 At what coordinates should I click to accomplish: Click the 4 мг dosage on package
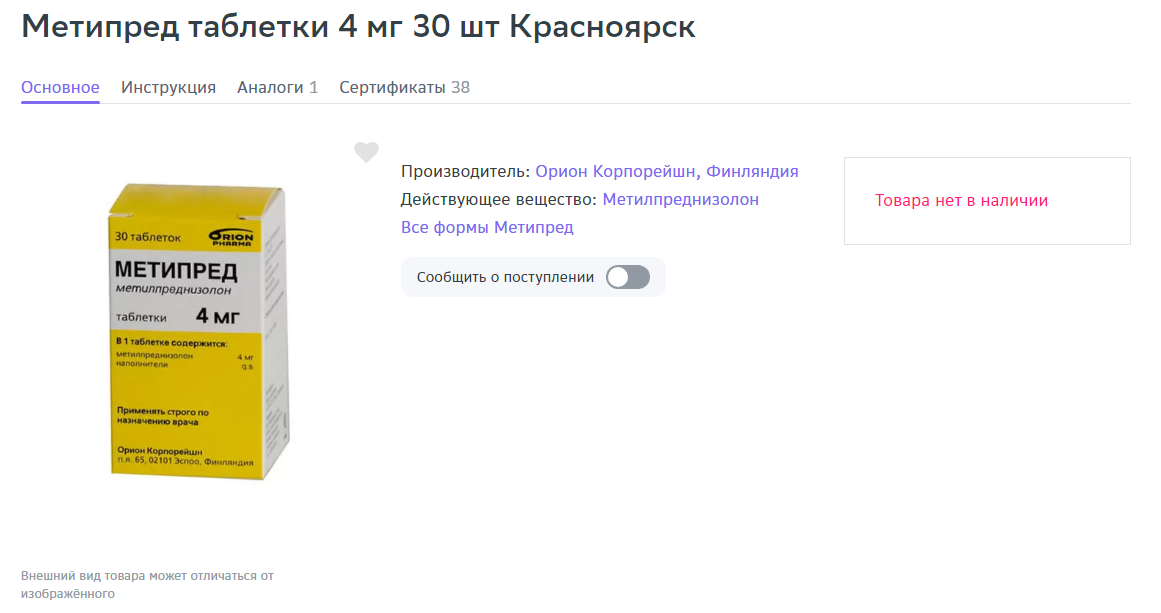[217, 316]
